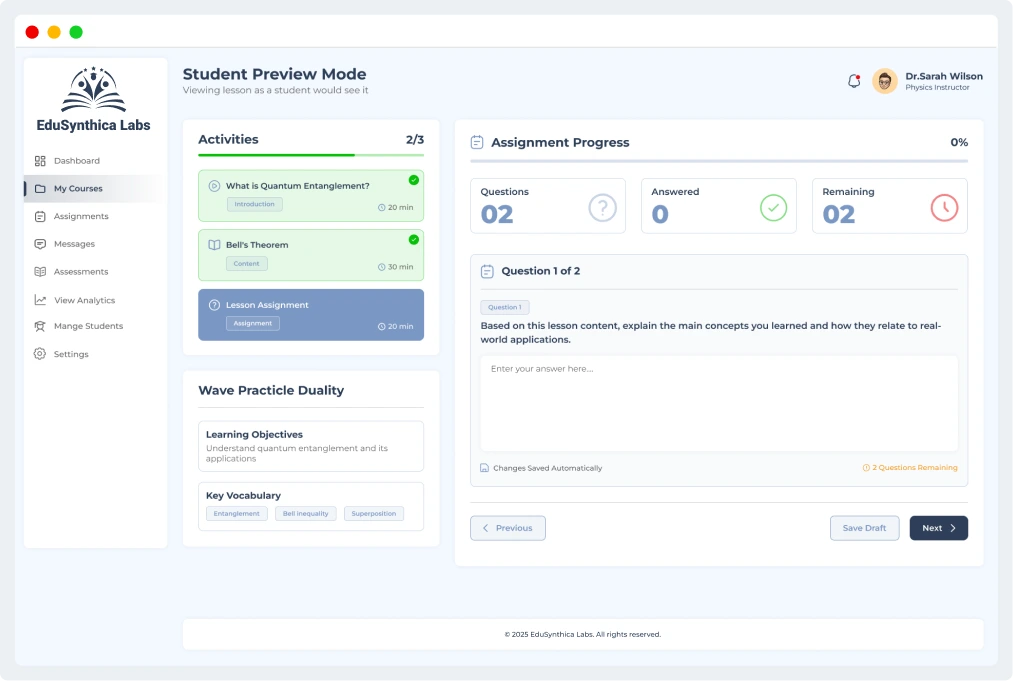Select the Superposition vocabulary tag
Image resolution: width=1013 pixels, height=681 pixels.
[x=374, y=514]
